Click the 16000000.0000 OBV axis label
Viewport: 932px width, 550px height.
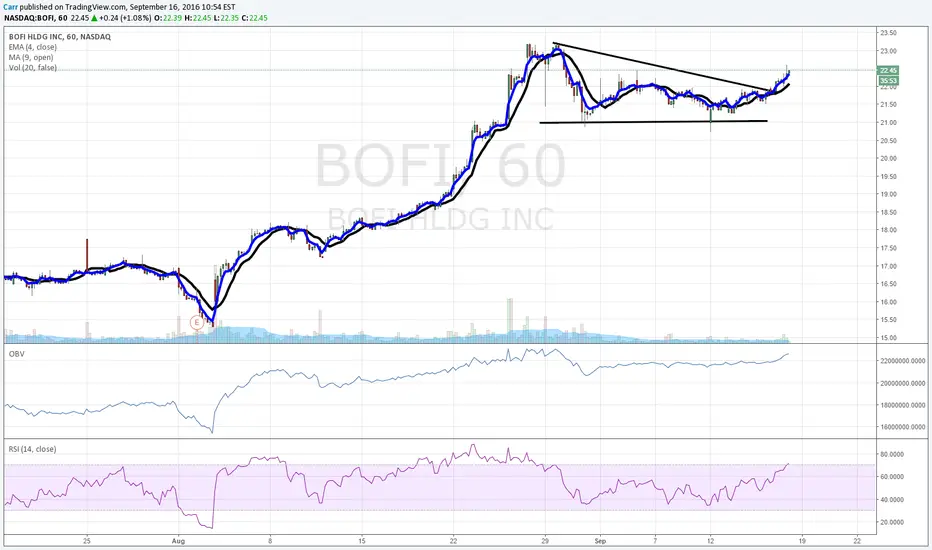tap(902, 427)
